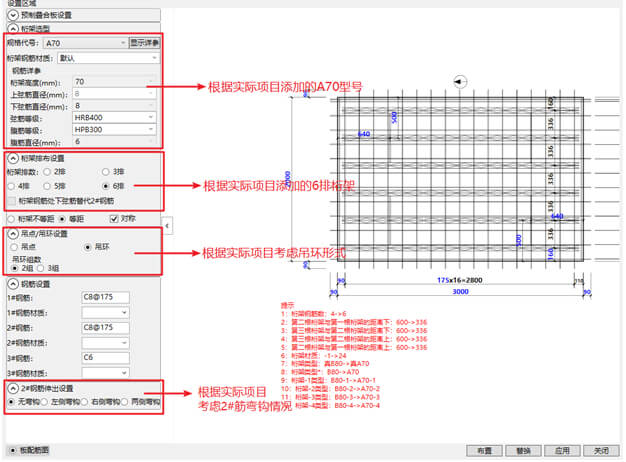The width and height of the screenshot is (626, 462).
Task: Collapse side panel with left arrow handle
Action: 167,226
